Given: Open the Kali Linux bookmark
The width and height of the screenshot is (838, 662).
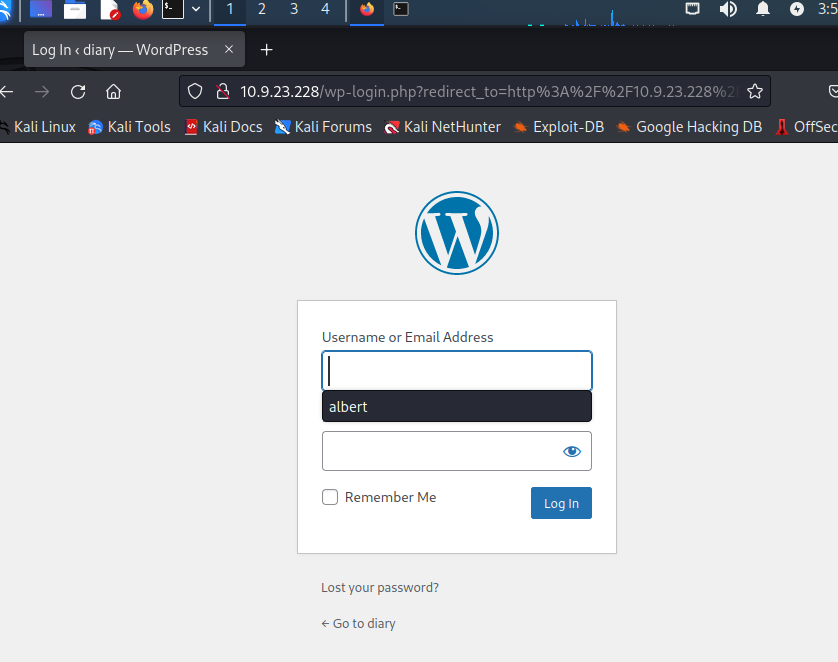Looking at the screenshot, I should tap(38, 127).
